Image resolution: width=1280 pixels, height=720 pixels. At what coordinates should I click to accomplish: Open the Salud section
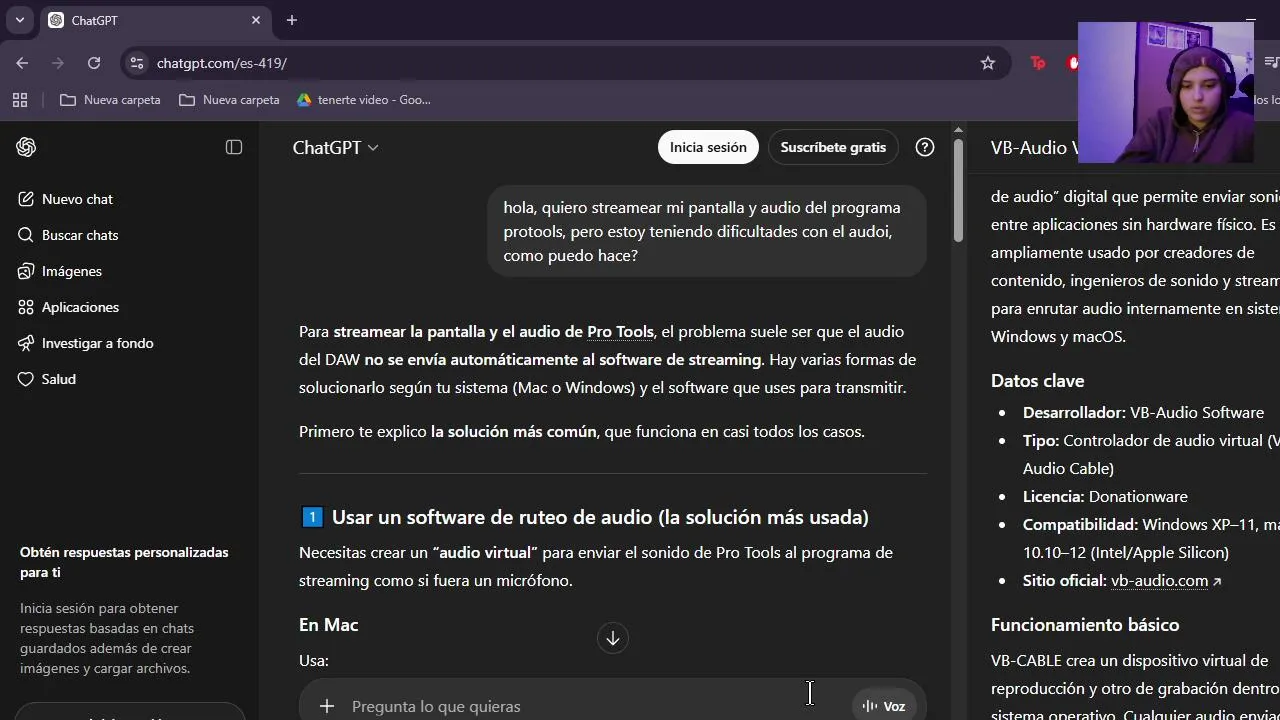[x=47, y=379]
